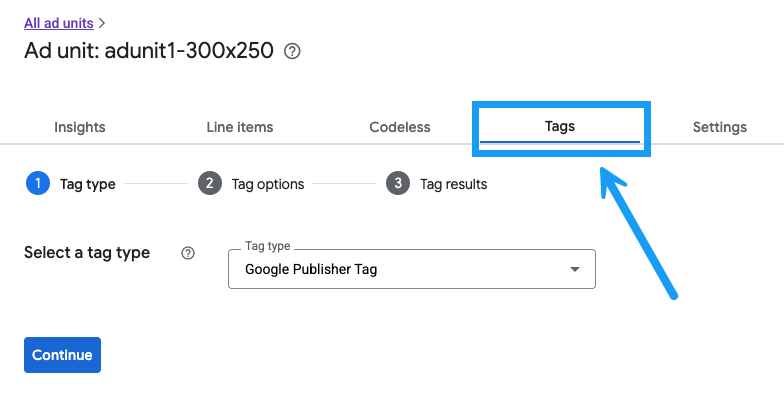This screenshot has width=784, height=404.
Task: Select the Tag type step label
Action: 88,184
